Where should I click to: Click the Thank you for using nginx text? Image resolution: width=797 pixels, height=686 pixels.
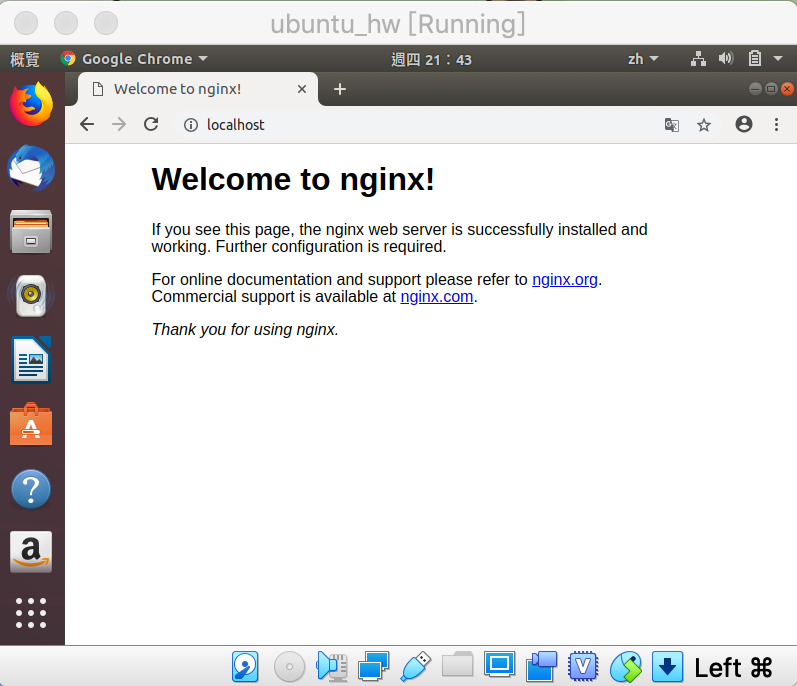click(245, 329)
